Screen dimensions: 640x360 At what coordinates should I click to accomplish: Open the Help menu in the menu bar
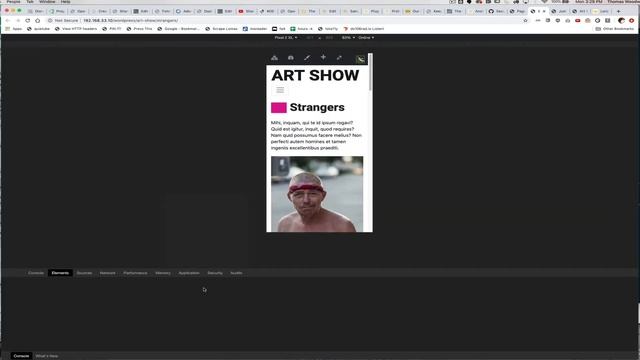coord(65,2)
